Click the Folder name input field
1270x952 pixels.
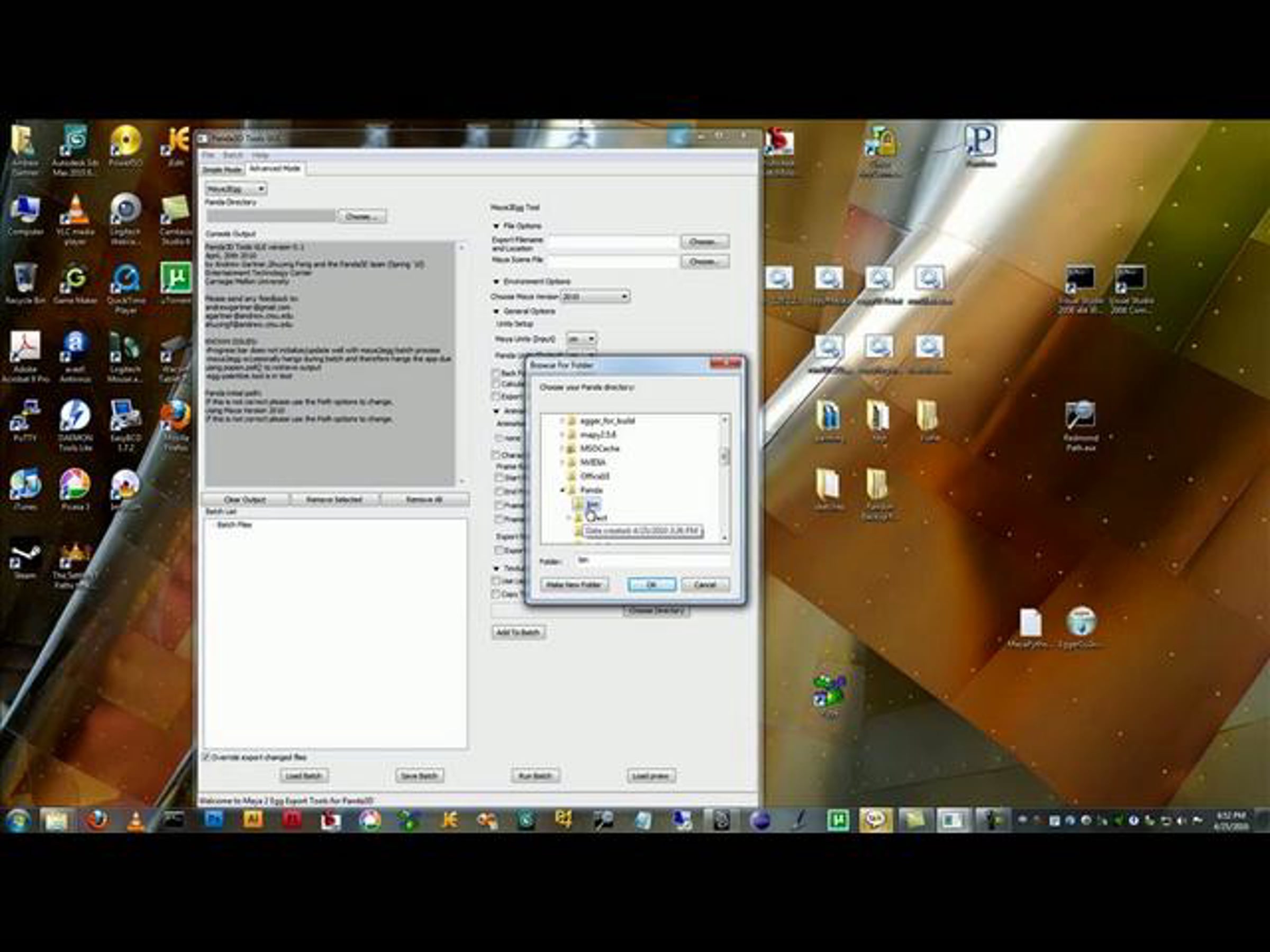[653, 561]
